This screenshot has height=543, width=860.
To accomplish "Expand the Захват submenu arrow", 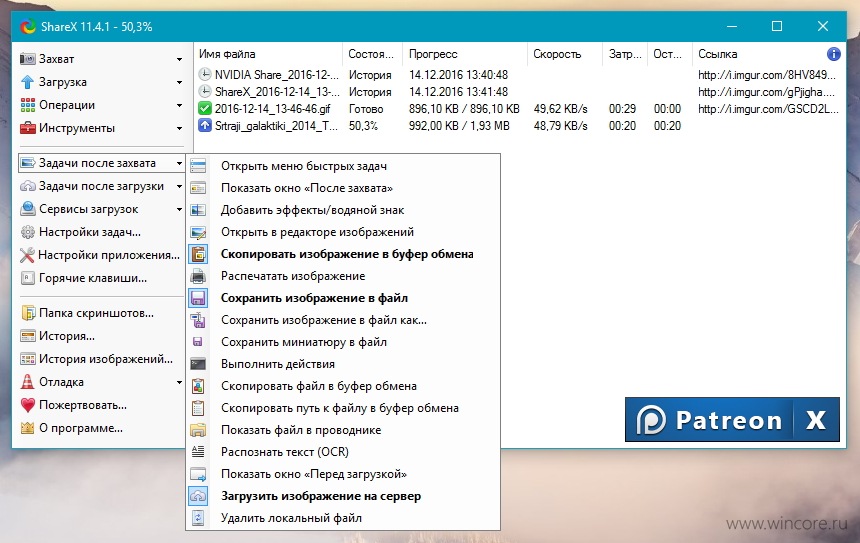I will coord(179,59).
